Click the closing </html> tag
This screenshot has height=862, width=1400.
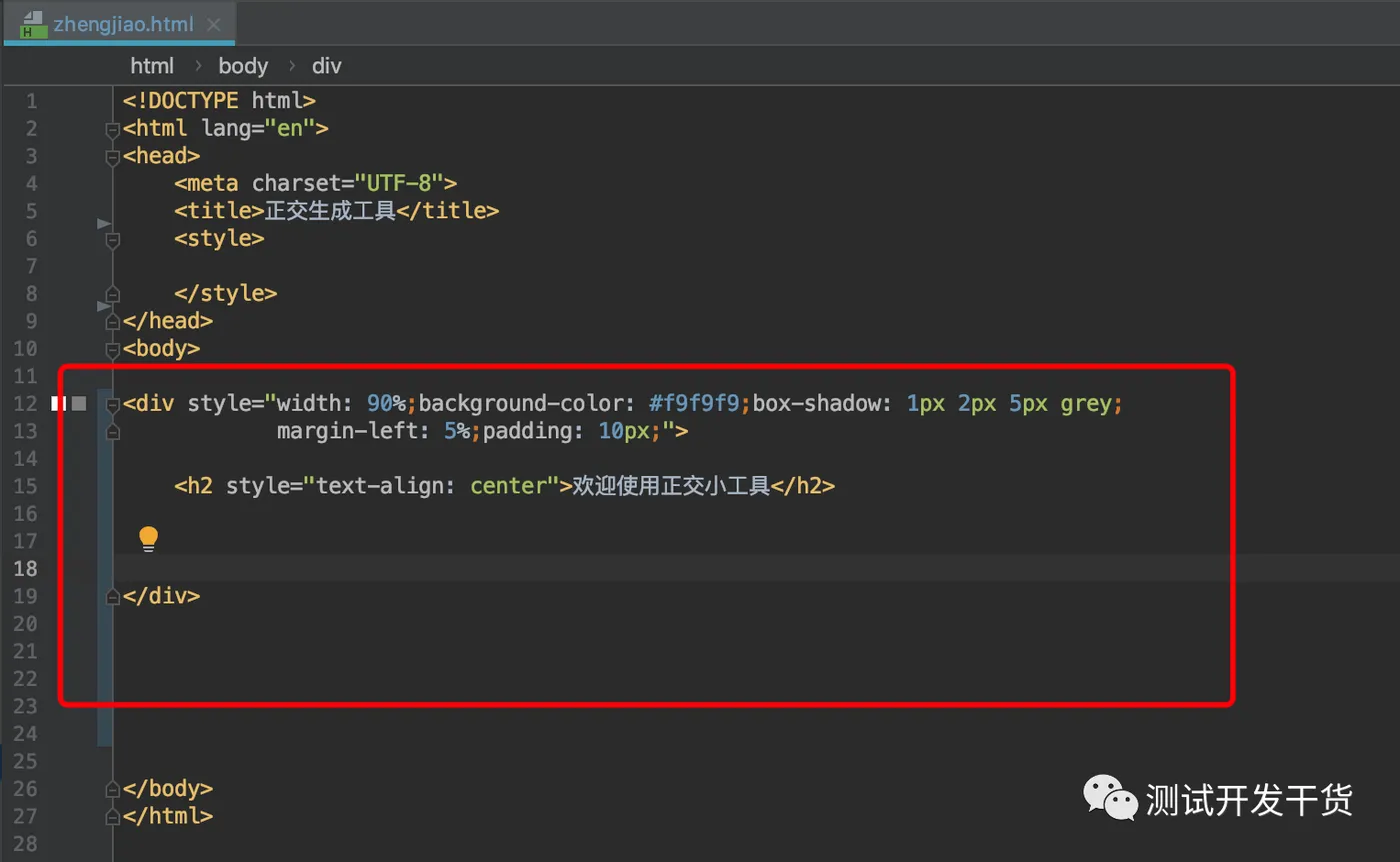168,816
